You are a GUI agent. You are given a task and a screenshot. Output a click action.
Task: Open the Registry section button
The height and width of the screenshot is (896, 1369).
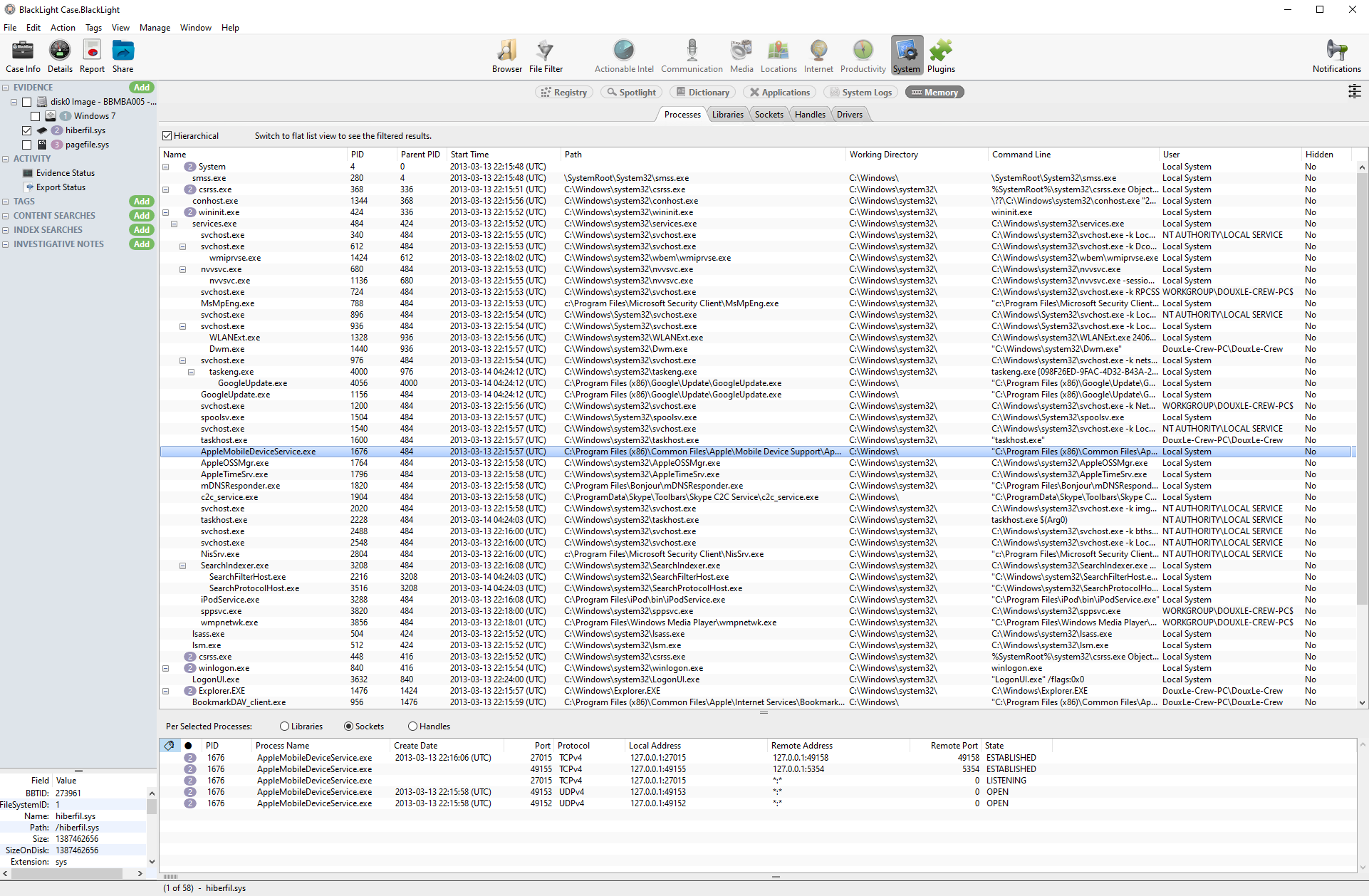point(563,93)
